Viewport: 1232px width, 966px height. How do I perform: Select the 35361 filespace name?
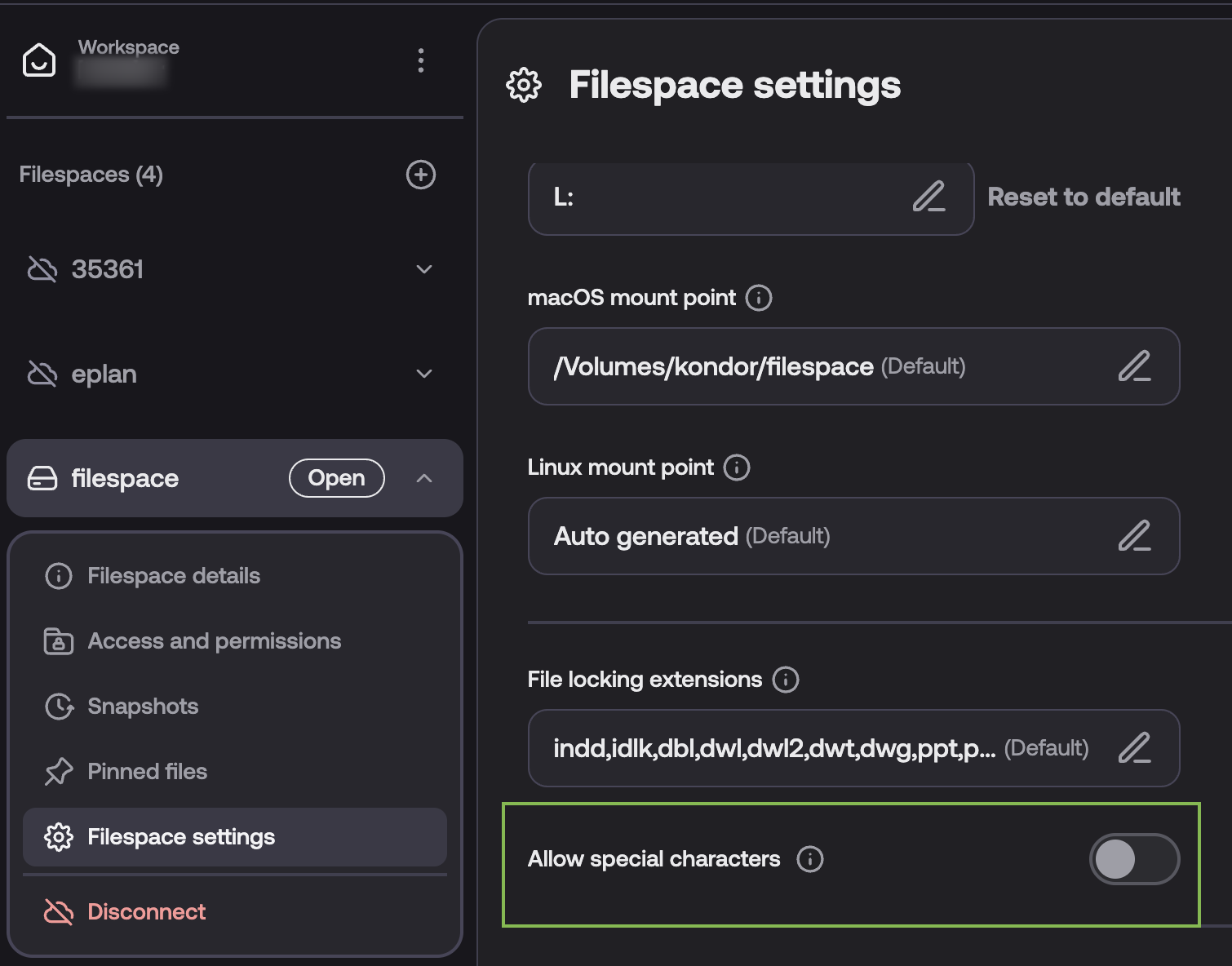pos(108,269)
